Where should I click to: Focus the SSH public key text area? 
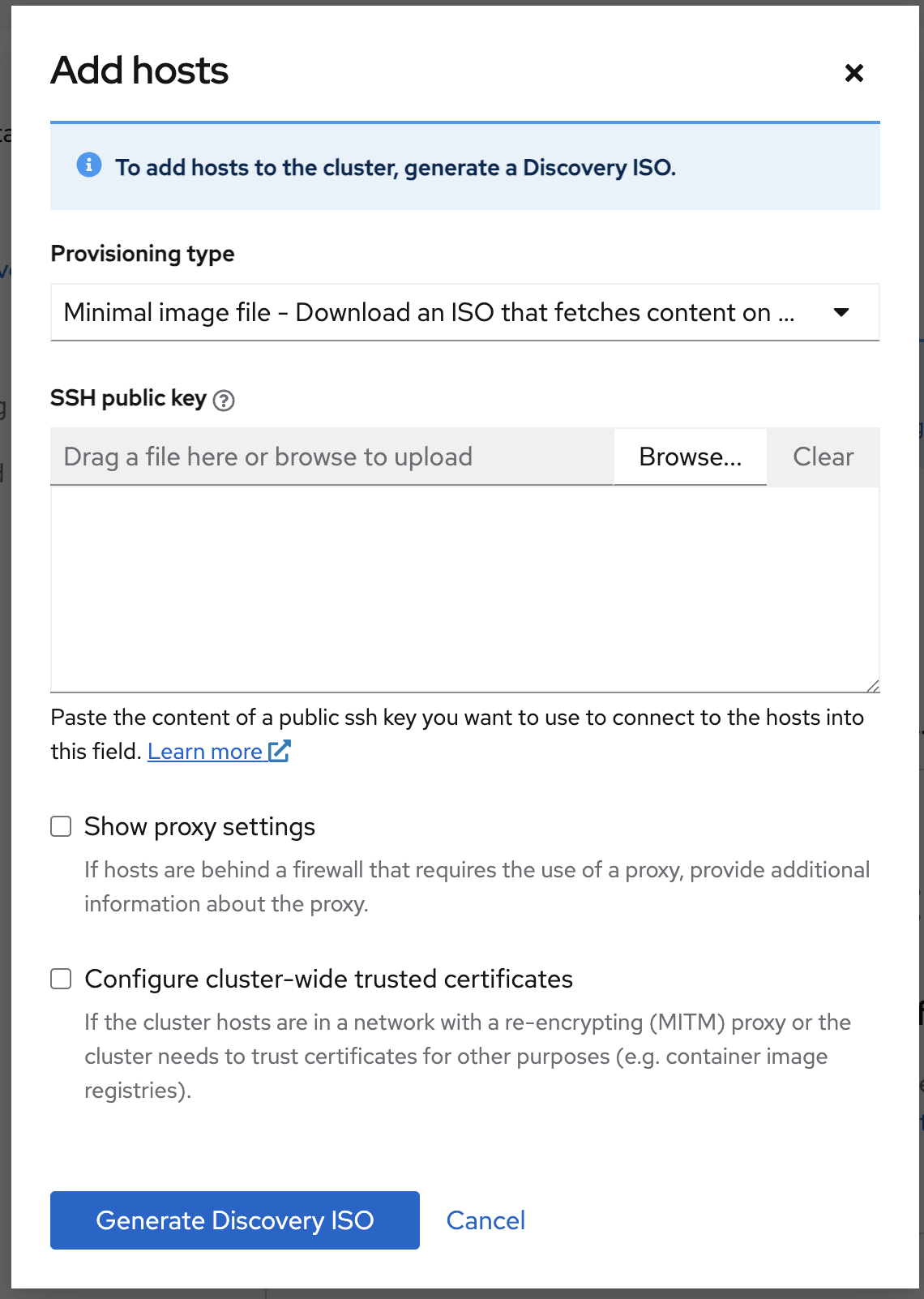pyautogui.click(x=464, y=589)
